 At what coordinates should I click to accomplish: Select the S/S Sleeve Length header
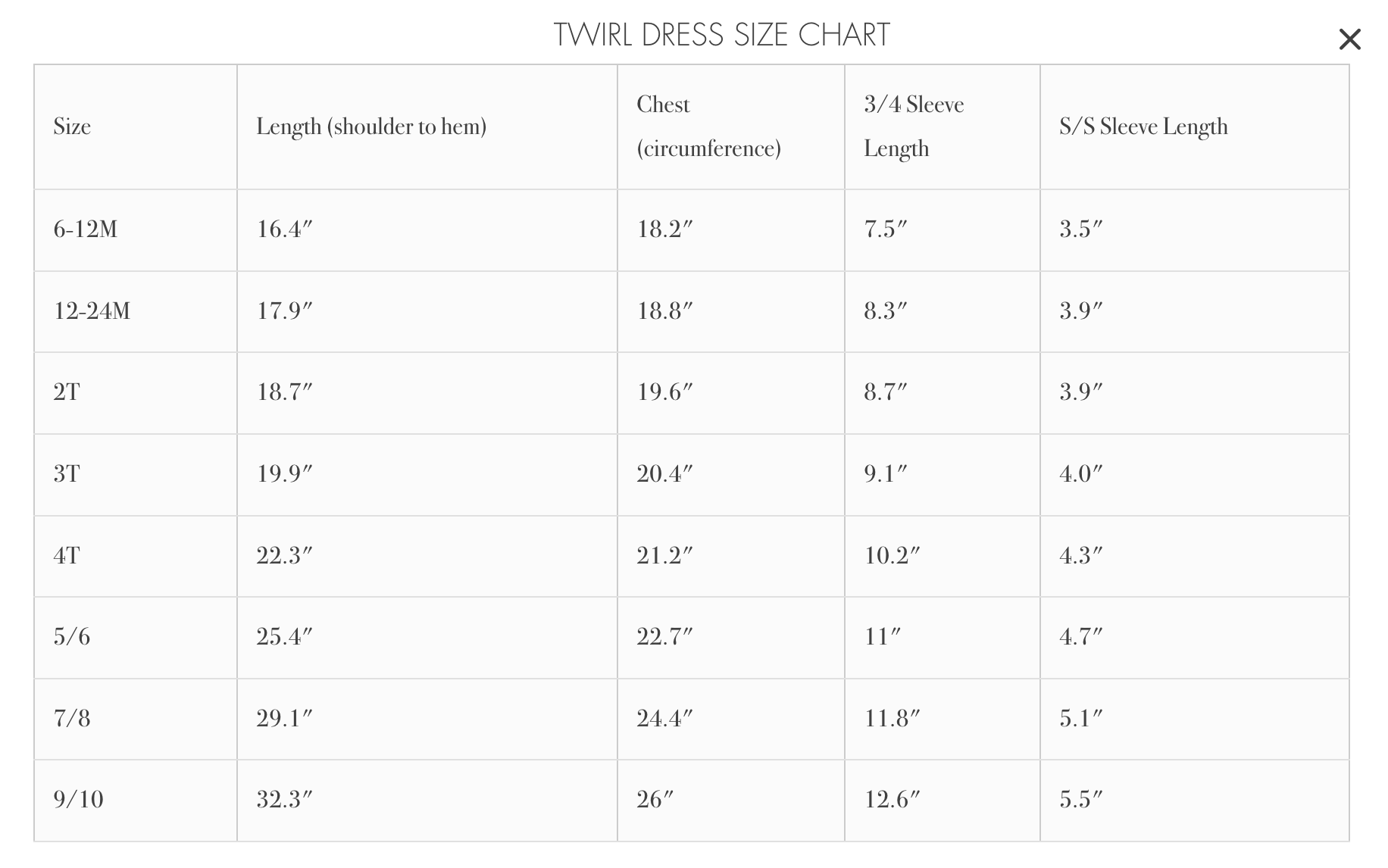point(1143,126)
